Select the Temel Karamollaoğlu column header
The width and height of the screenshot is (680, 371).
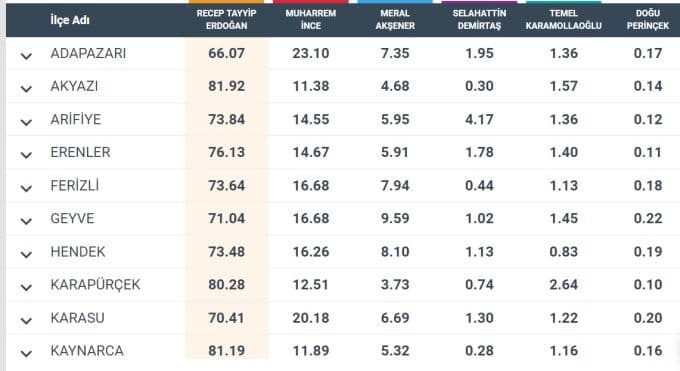[x=563, y=20]
